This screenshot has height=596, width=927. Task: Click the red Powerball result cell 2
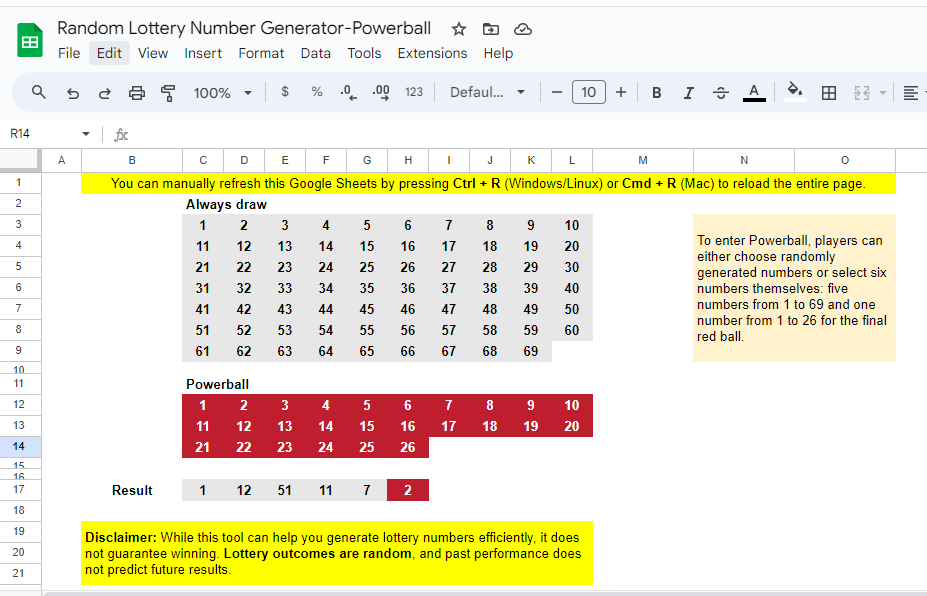[x=408, y=490]
